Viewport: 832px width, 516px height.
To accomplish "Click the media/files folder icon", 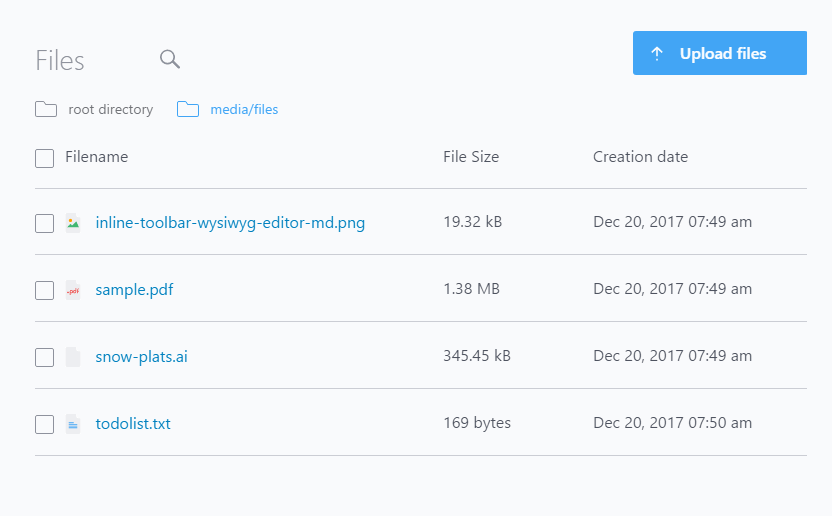I will [188, 109].
